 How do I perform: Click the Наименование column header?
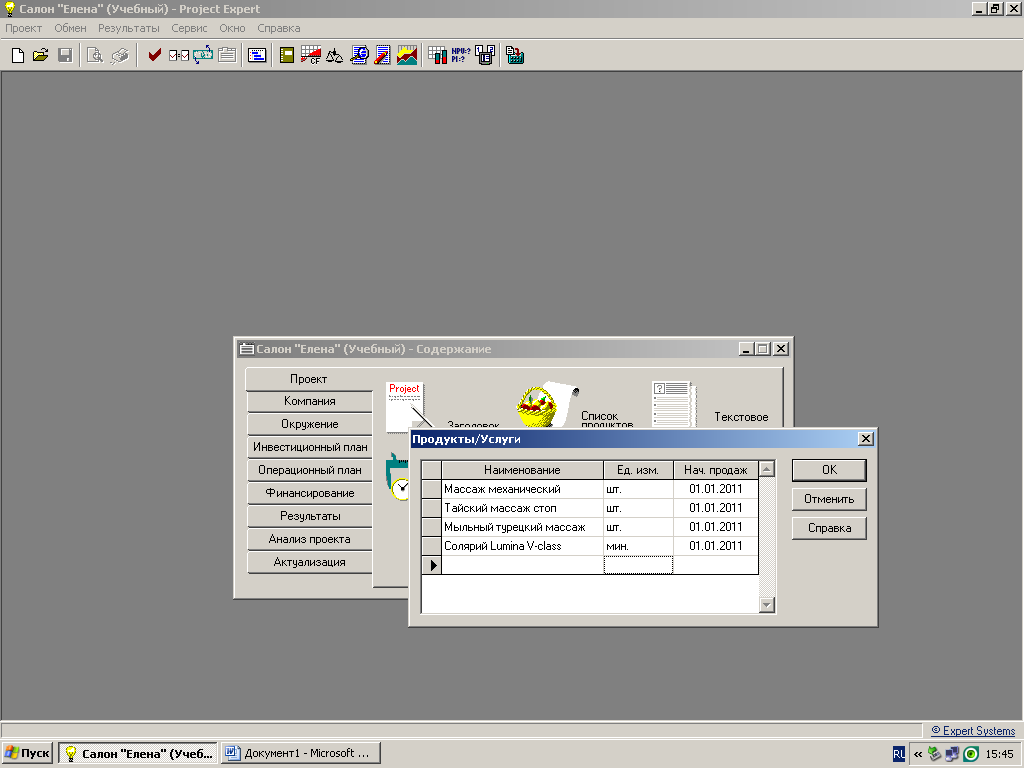[522, 470]
